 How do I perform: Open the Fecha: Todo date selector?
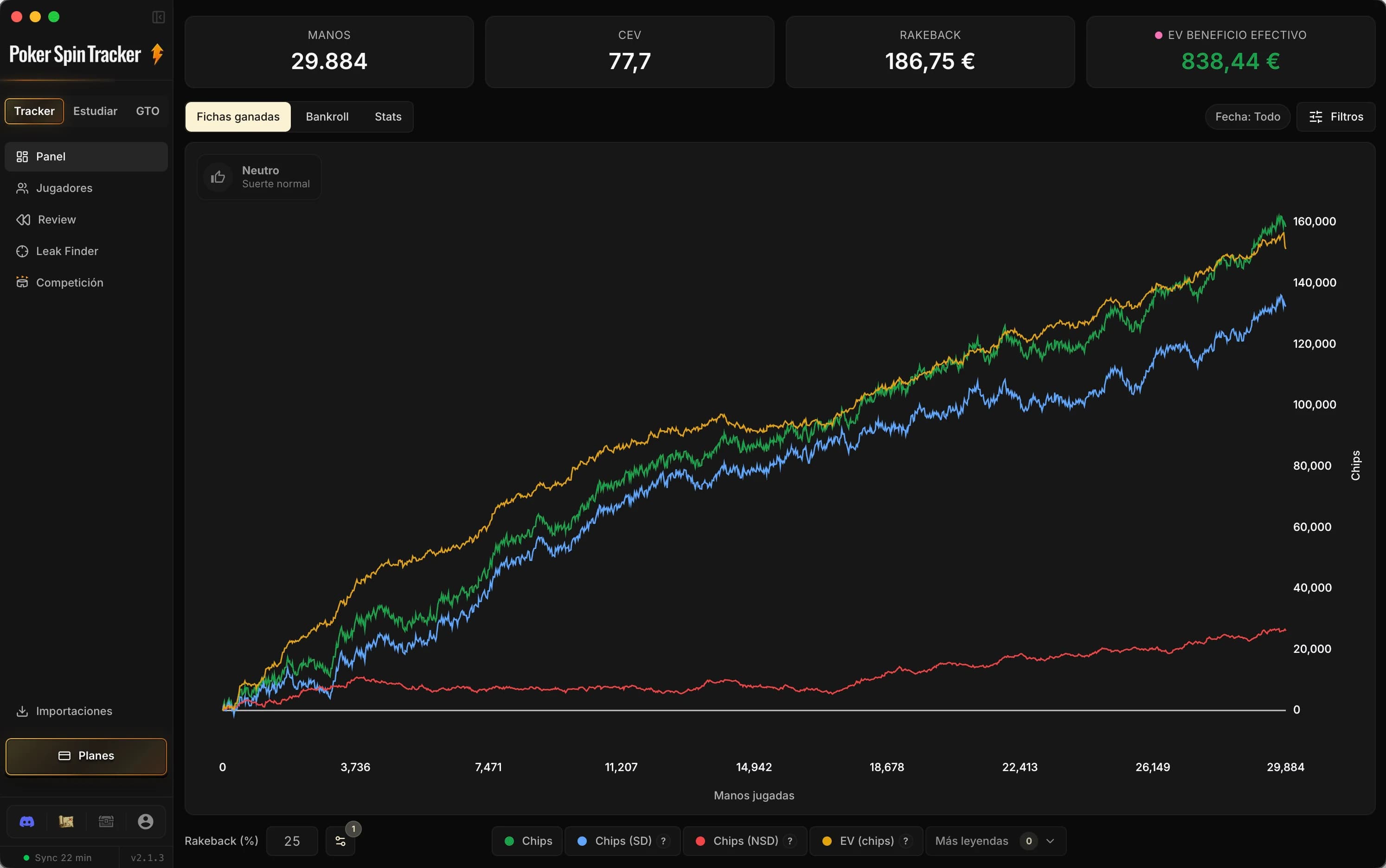[x=1247, y=116]
